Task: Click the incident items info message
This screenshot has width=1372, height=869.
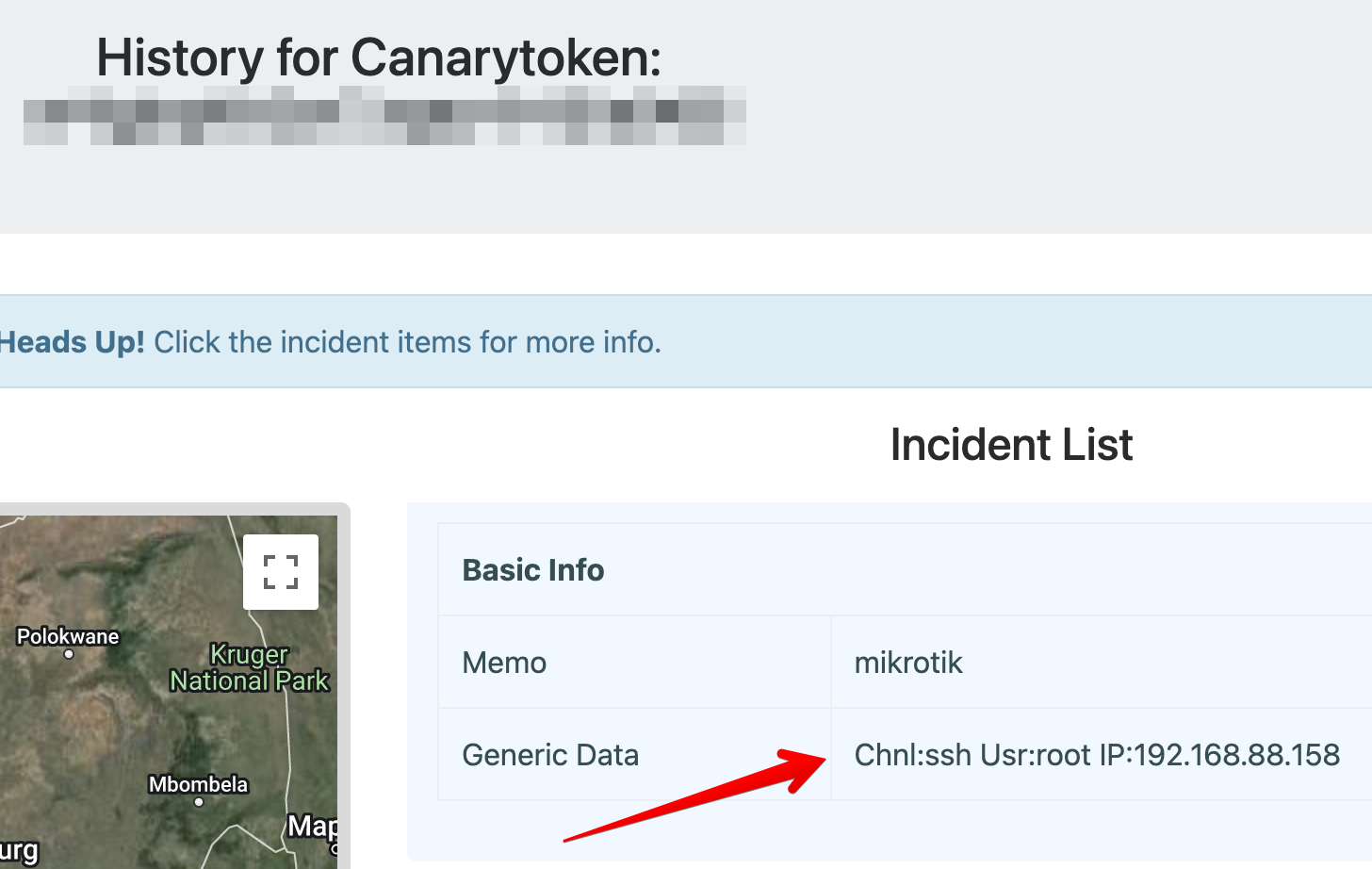Action: [407, 342]
